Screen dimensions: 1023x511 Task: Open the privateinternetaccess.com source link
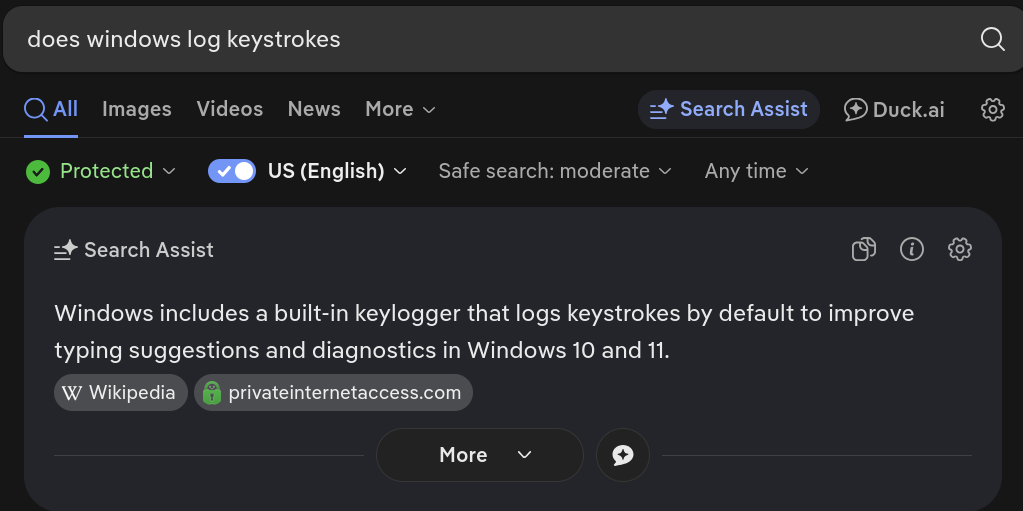tap(333, 393)
